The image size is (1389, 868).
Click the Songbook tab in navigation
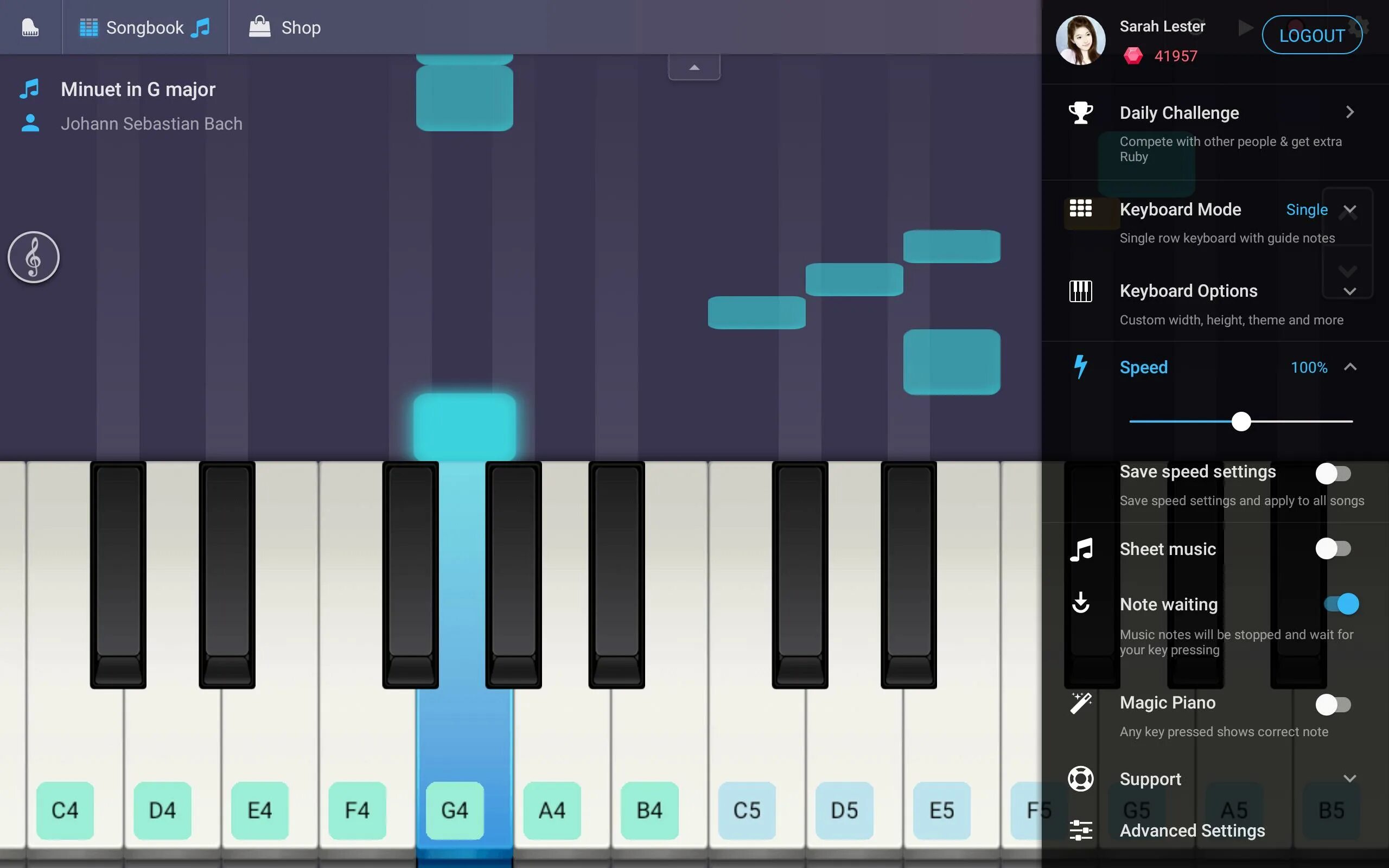(144, 27)
